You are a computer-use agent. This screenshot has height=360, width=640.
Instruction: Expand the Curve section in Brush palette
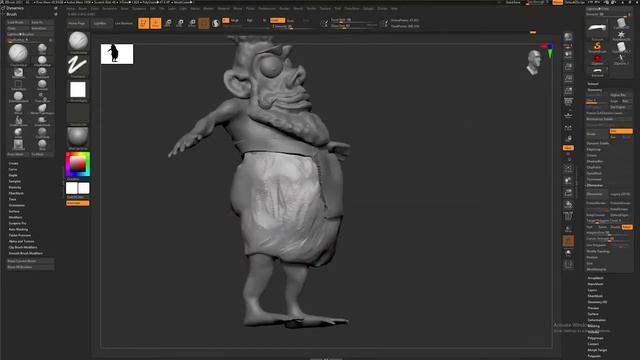(x=13, y=169)
